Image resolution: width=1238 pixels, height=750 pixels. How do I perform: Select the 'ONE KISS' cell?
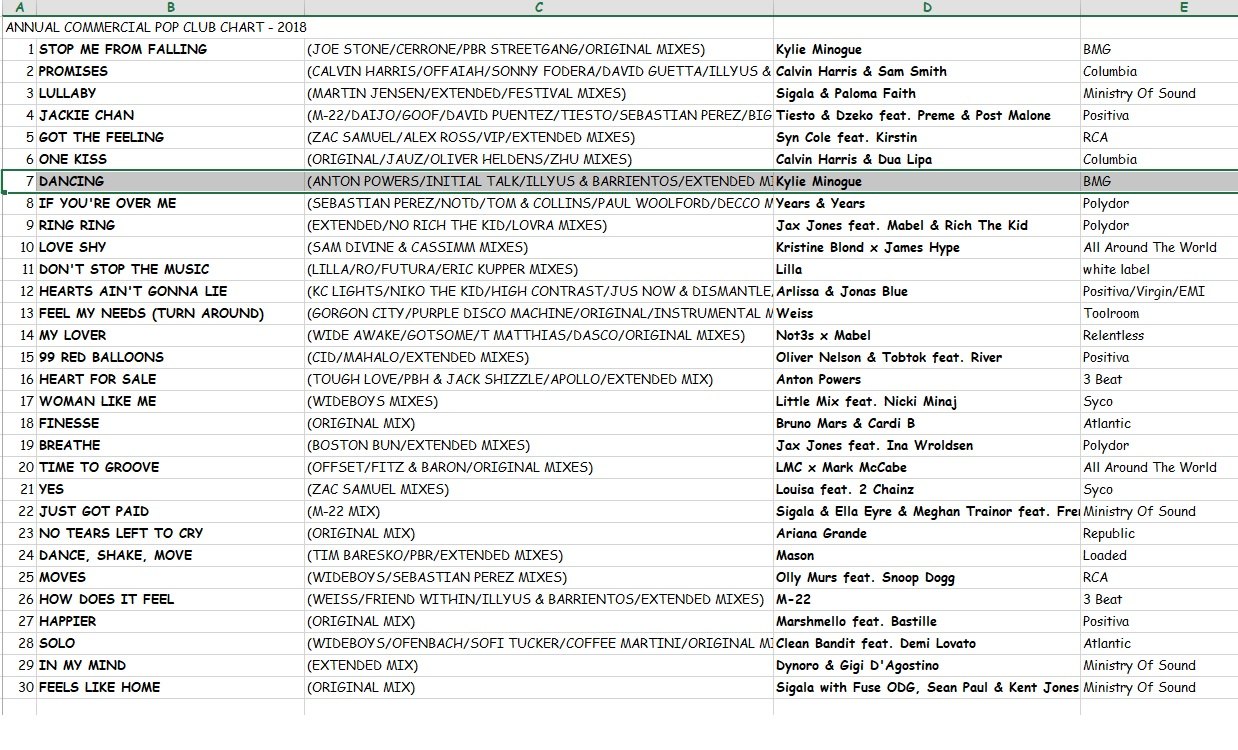click(170, 159)
